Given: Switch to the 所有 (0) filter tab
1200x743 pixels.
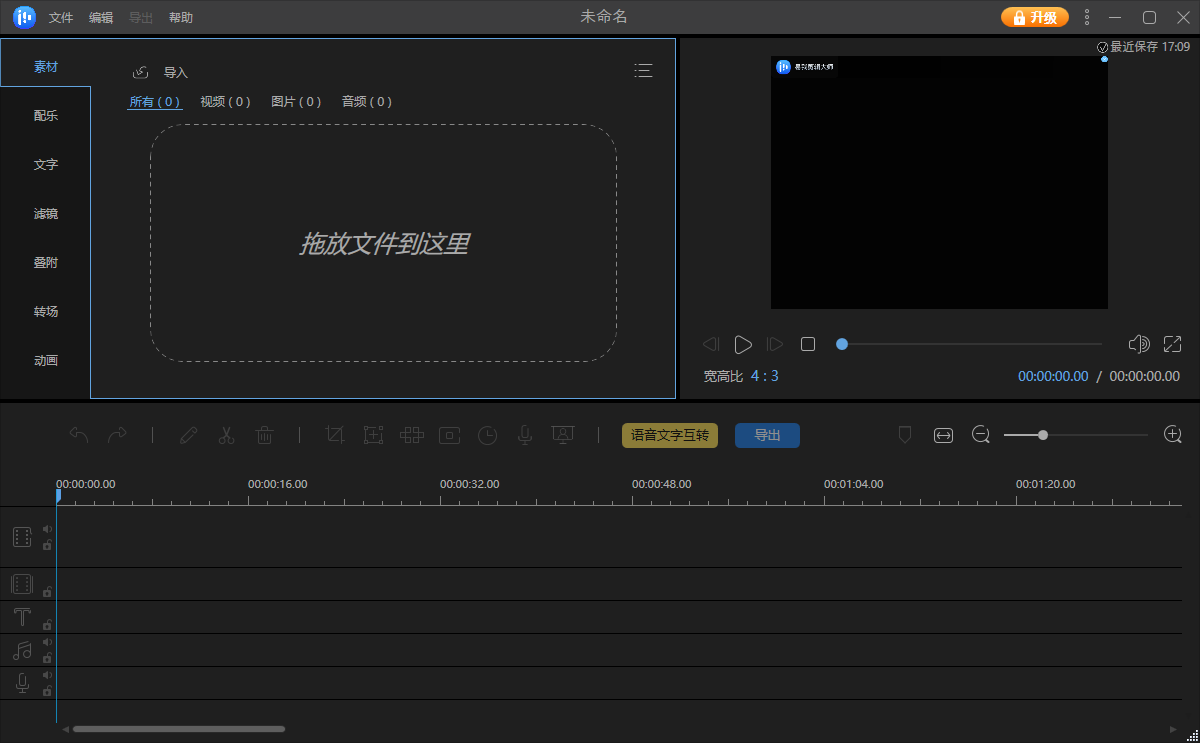Looking at the screenshot, I should pos(155,101).
